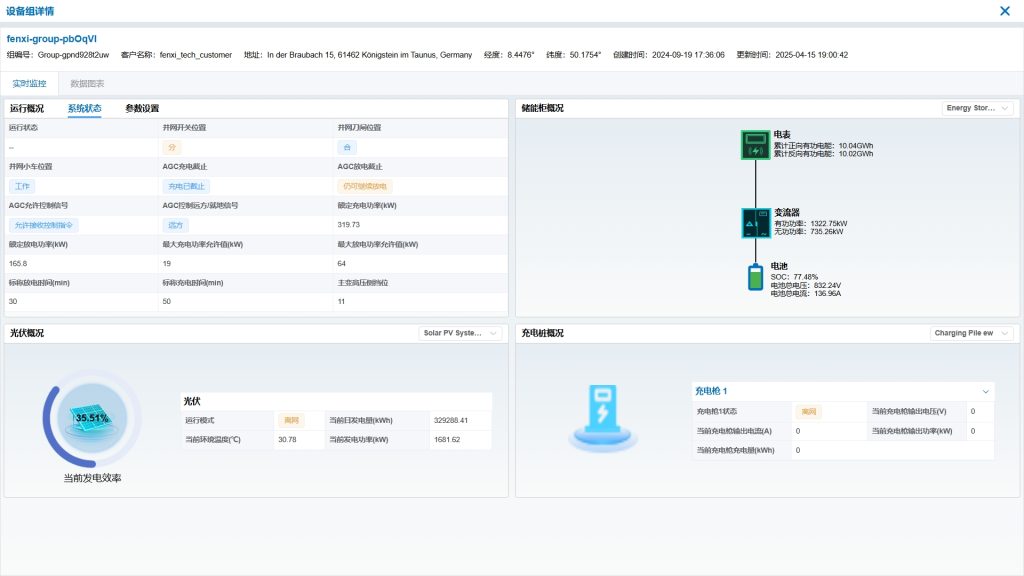1024x576 pixels.
Task: Click the 充电已截止 status tag
Action: pyautogui.click(x=186, y=186)
